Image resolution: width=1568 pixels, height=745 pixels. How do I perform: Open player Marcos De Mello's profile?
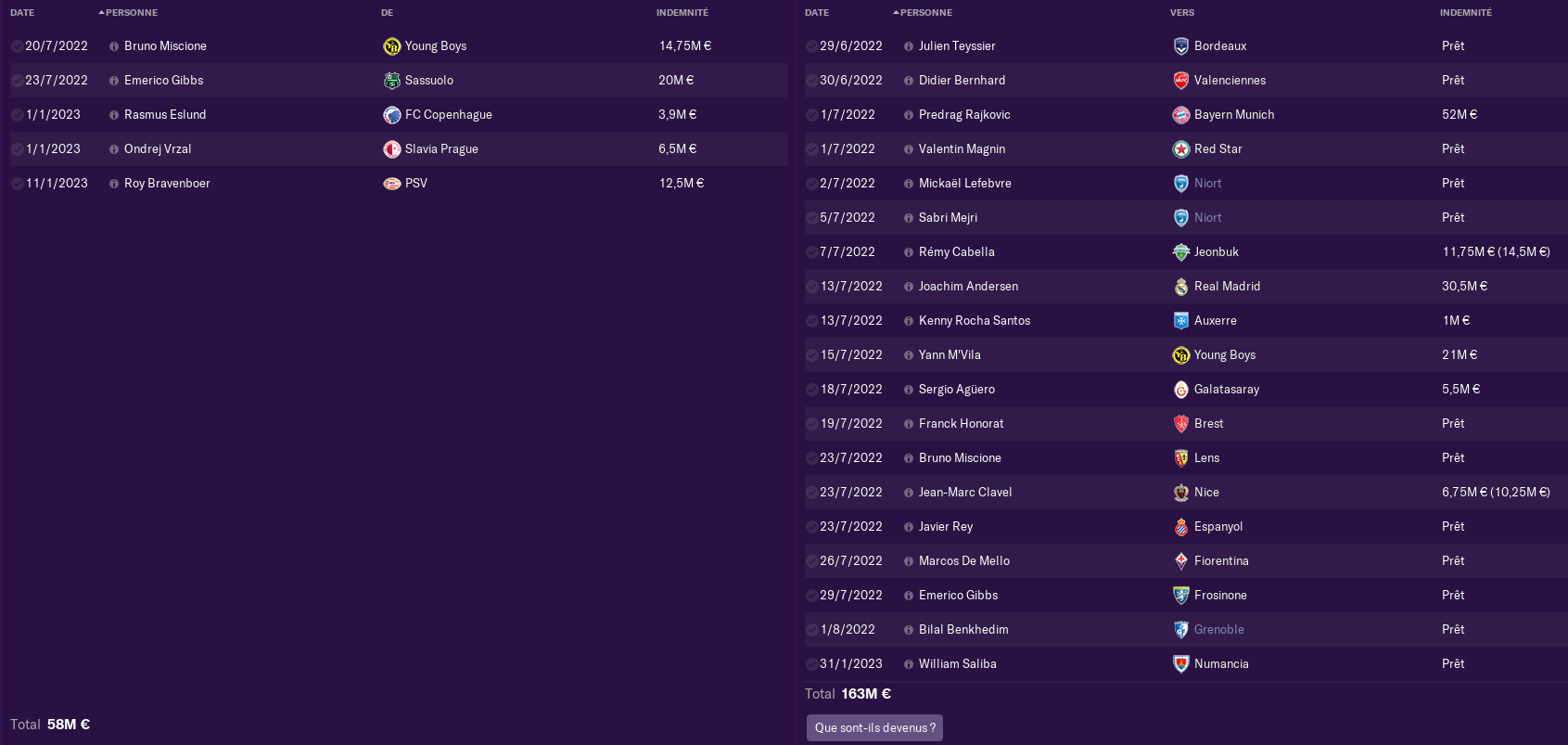click(964, 561)
